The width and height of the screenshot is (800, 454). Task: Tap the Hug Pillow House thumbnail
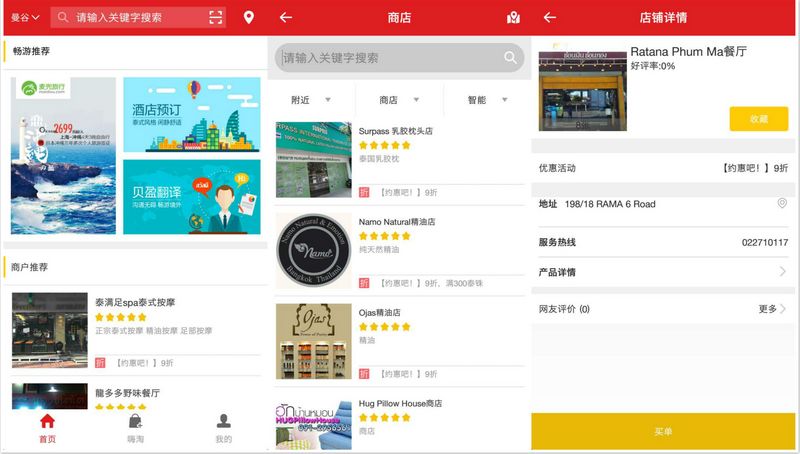point(314,424)
